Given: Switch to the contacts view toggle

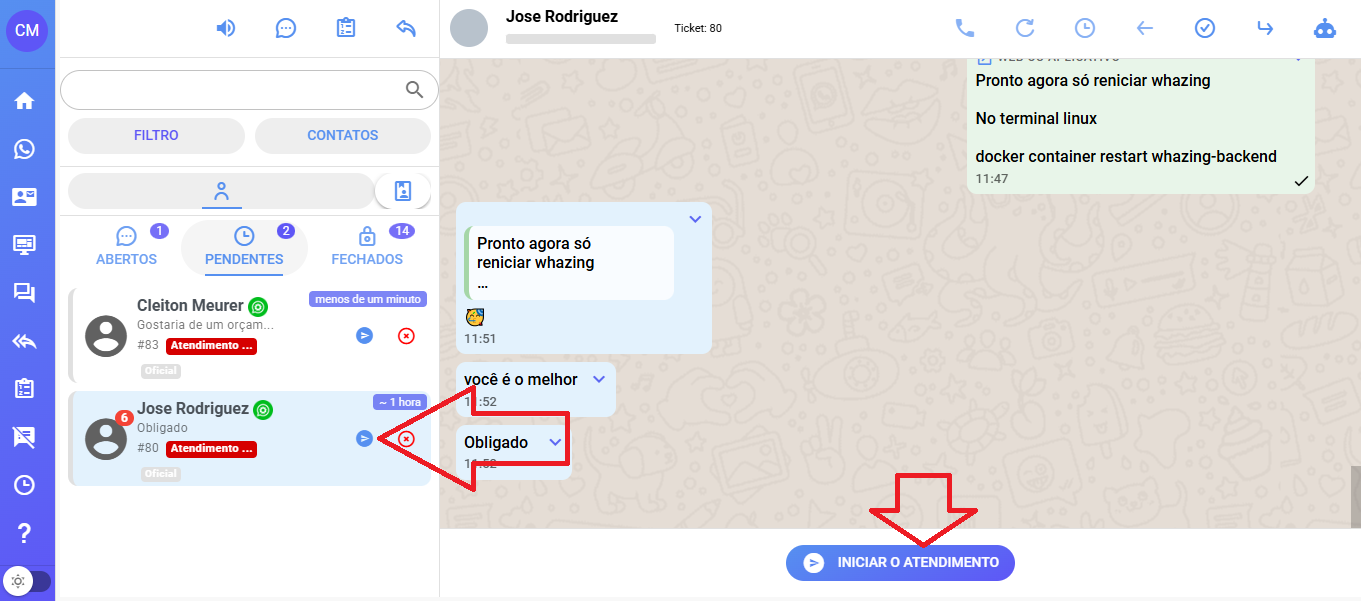Looking at the screenshot, I should pos(403,190).
